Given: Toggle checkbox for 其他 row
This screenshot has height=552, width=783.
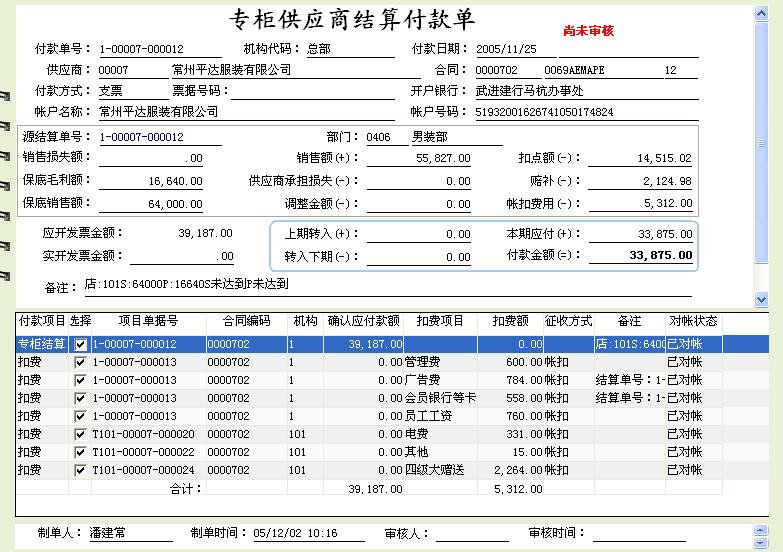Looking at the screenshot, I should 80,452.
